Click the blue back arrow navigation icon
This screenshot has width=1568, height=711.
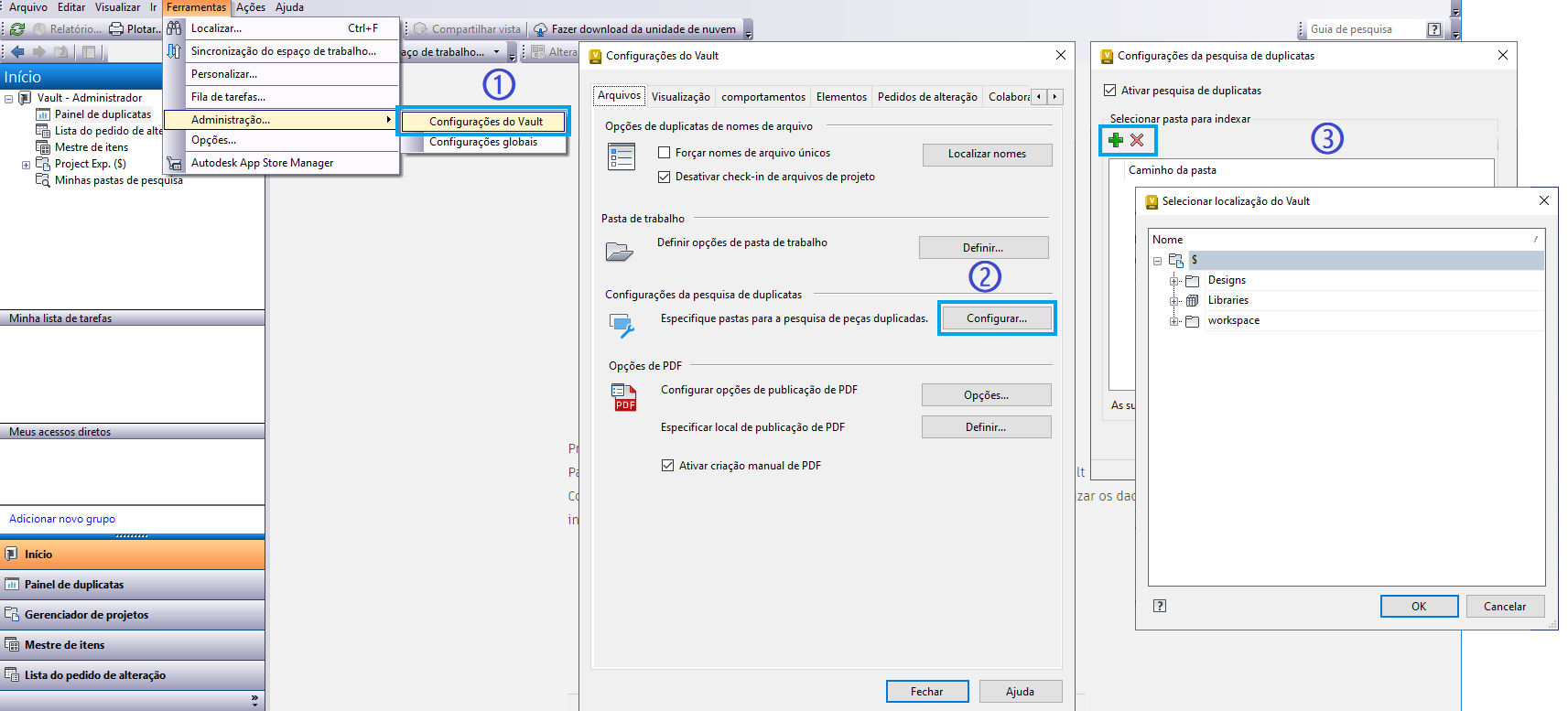(x=17, y=52)
